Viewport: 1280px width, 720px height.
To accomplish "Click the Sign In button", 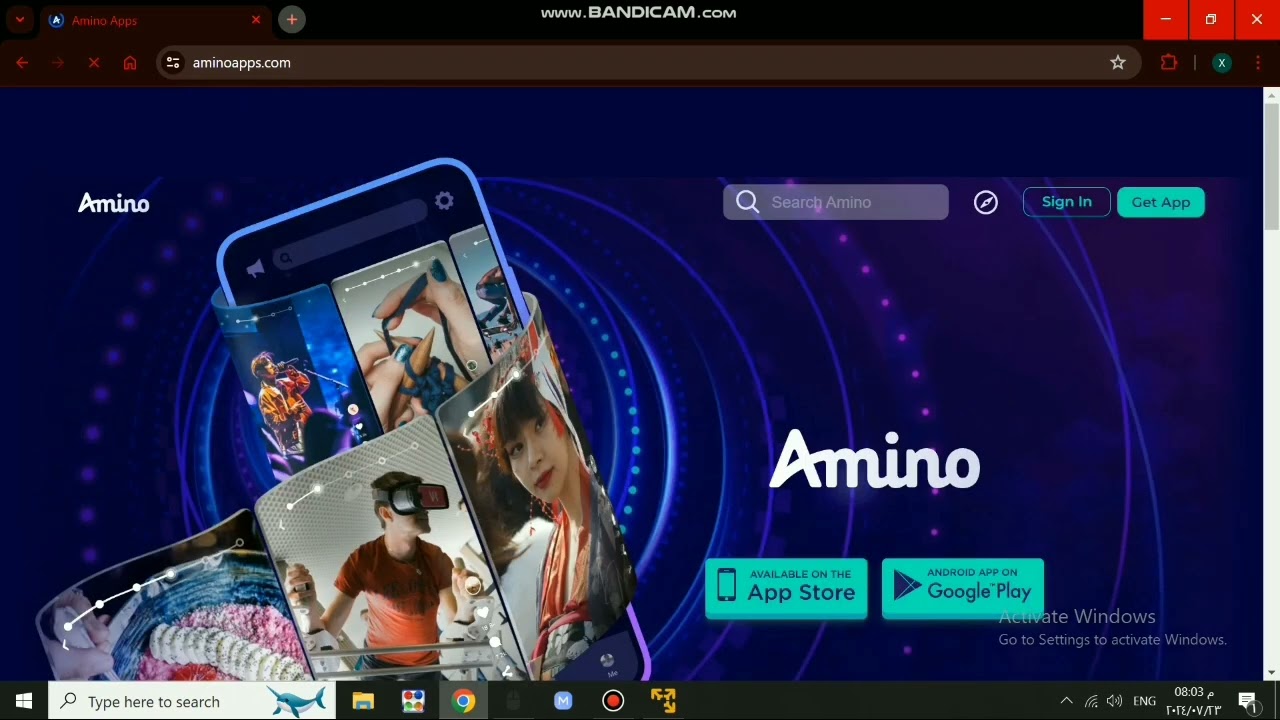I will (1067, 202).
